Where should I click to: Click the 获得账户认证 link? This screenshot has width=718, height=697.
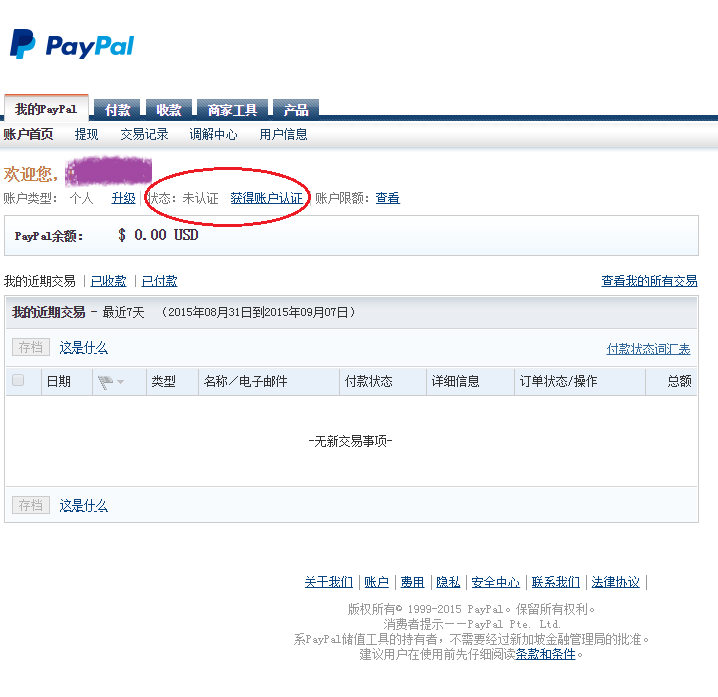266,198
